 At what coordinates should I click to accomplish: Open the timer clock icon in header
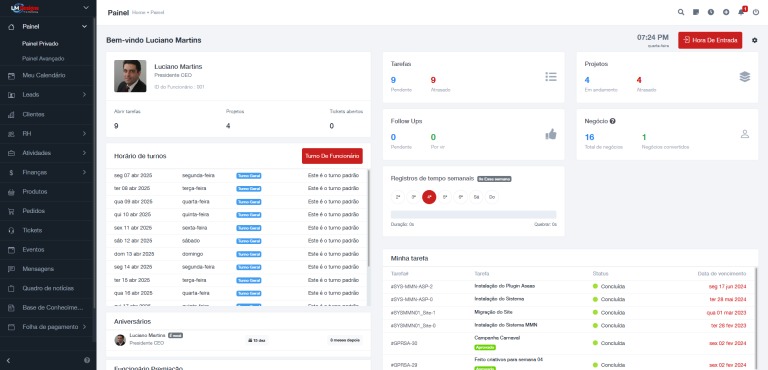tap(711, 12)
